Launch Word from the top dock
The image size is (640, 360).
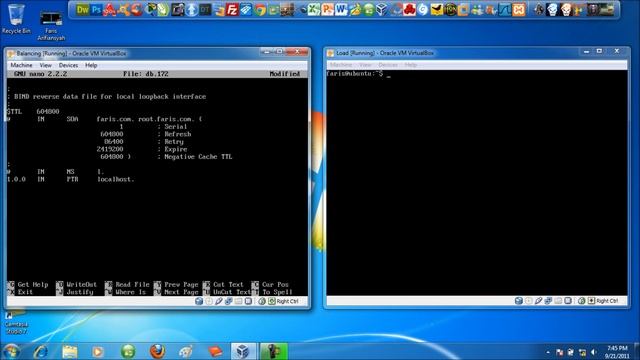click(x=341, y=9)
